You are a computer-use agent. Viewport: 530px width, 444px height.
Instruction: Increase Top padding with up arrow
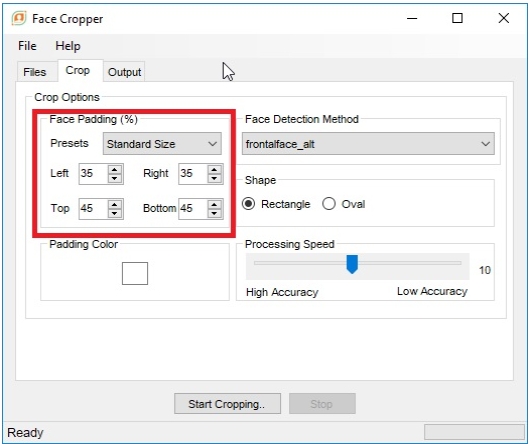click(x=115, y=204)
